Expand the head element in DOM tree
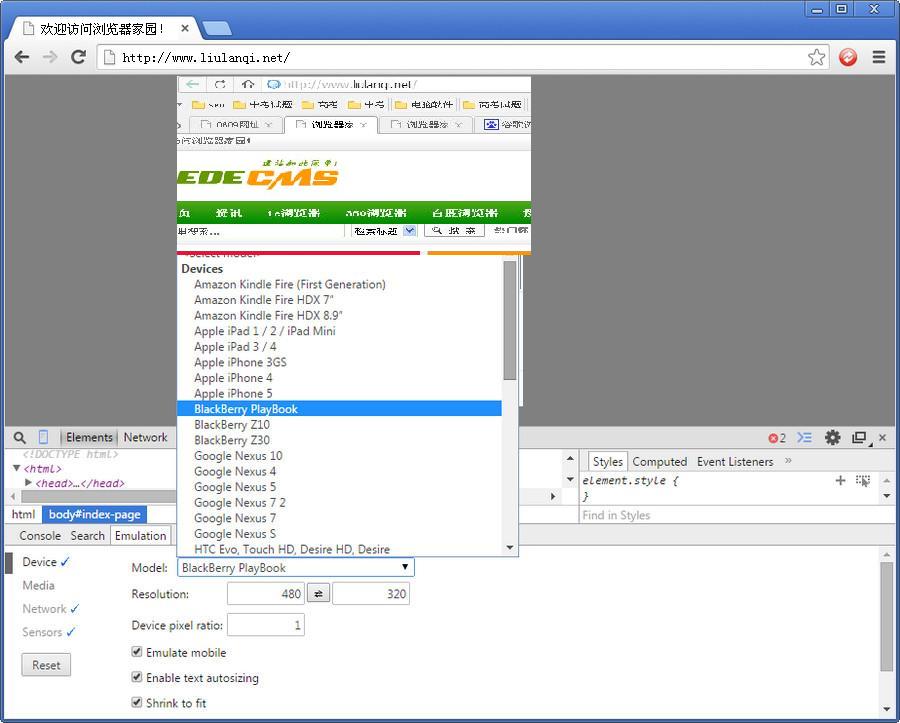 pos(29,483)
